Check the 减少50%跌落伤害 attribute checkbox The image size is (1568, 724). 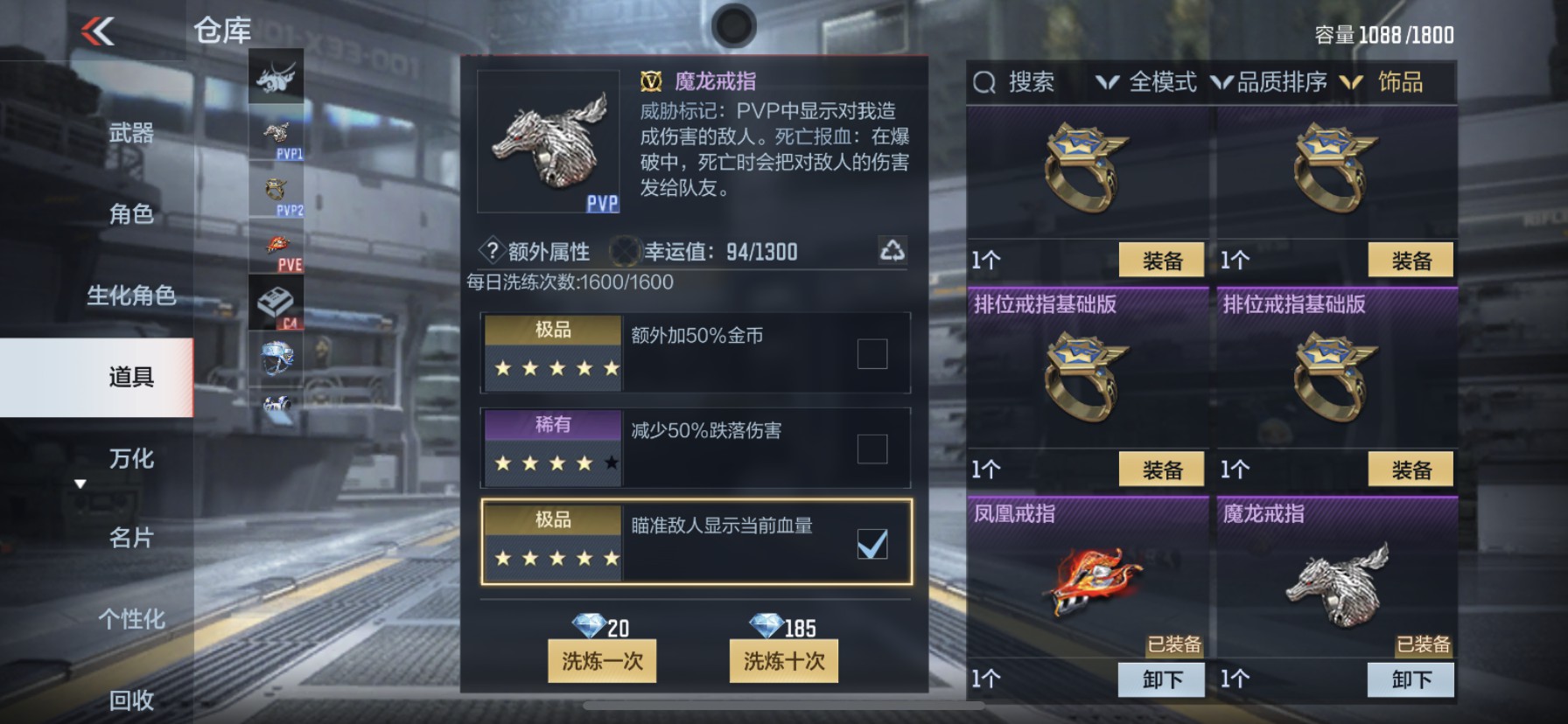[x=871, y=449]
